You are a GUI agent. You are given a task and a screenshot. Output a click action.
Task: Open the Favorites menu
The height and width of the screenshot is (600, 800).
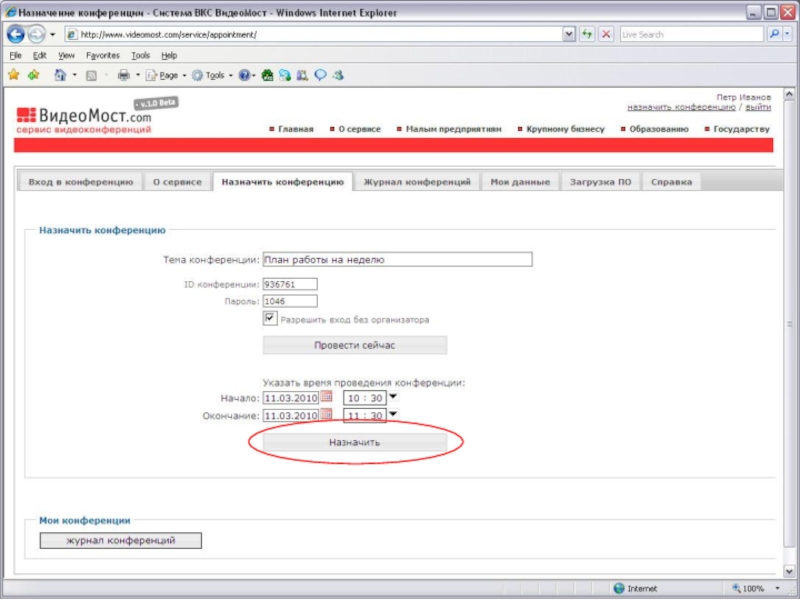[102, 56]
